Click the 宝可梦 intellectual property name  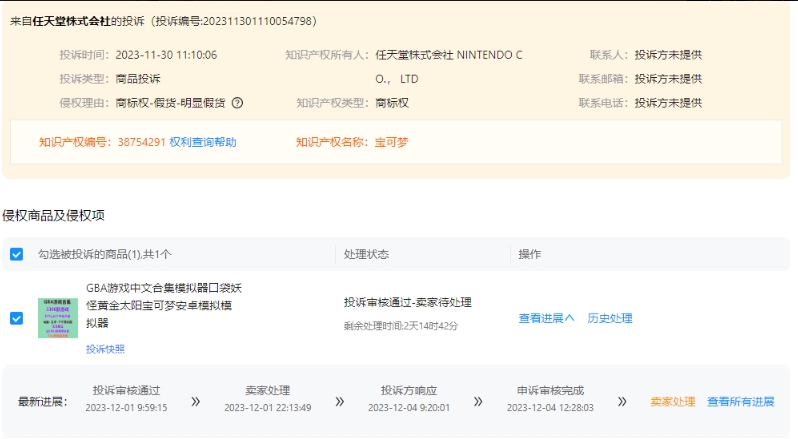click(x=391, y=142)
